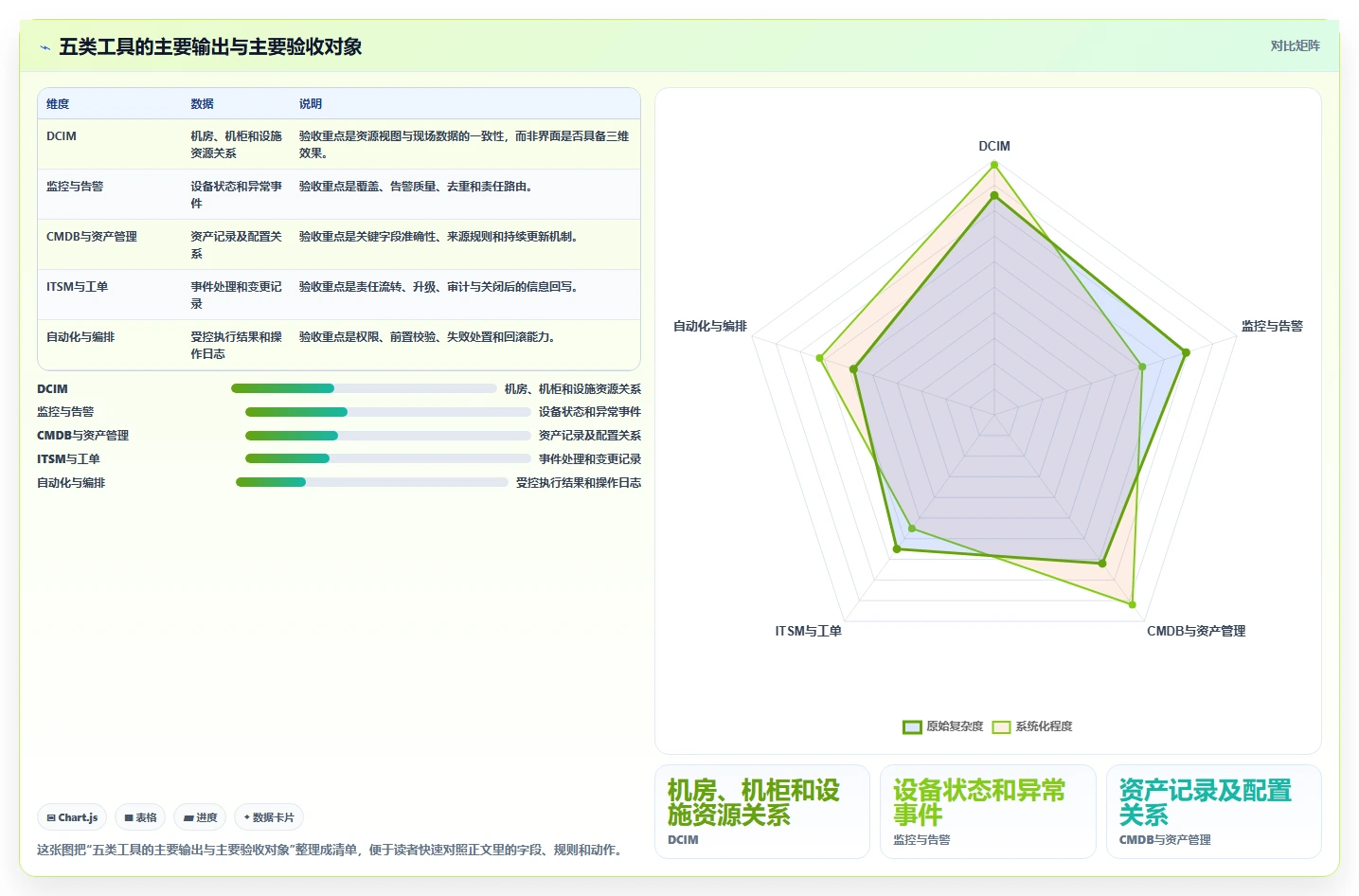Click the 数据卡片 tag chip

pyautogui.click(x=269, y=817)
